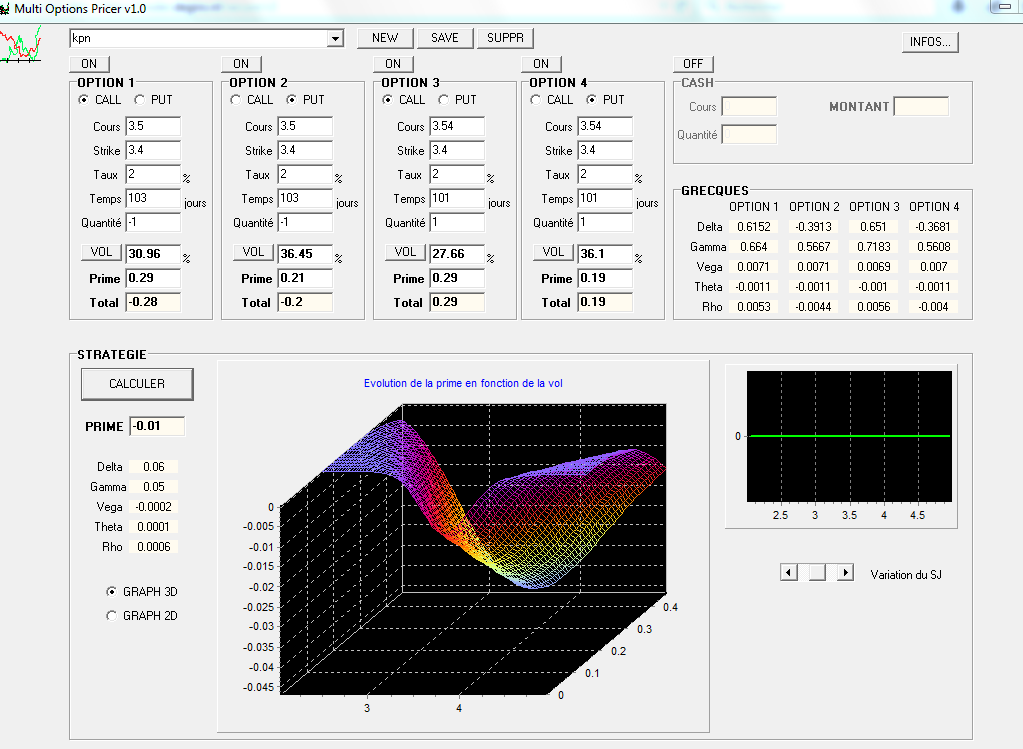Open the kpn strategy dropdown

[x=335, y=39]
